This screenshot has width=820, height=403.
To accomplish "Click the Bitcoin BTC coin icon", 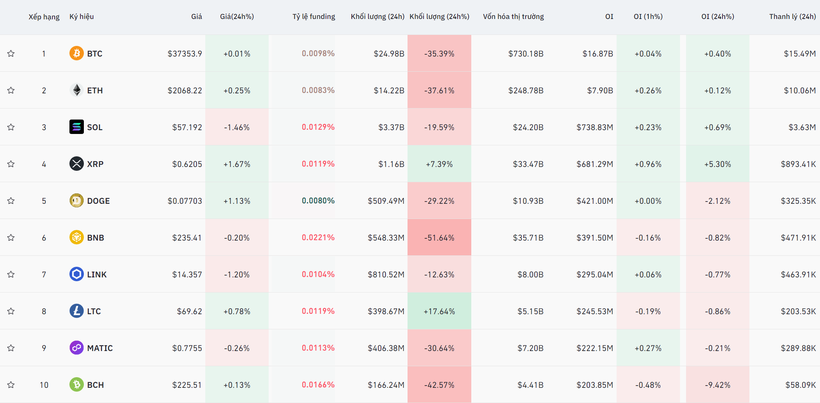I will [76, 54].
